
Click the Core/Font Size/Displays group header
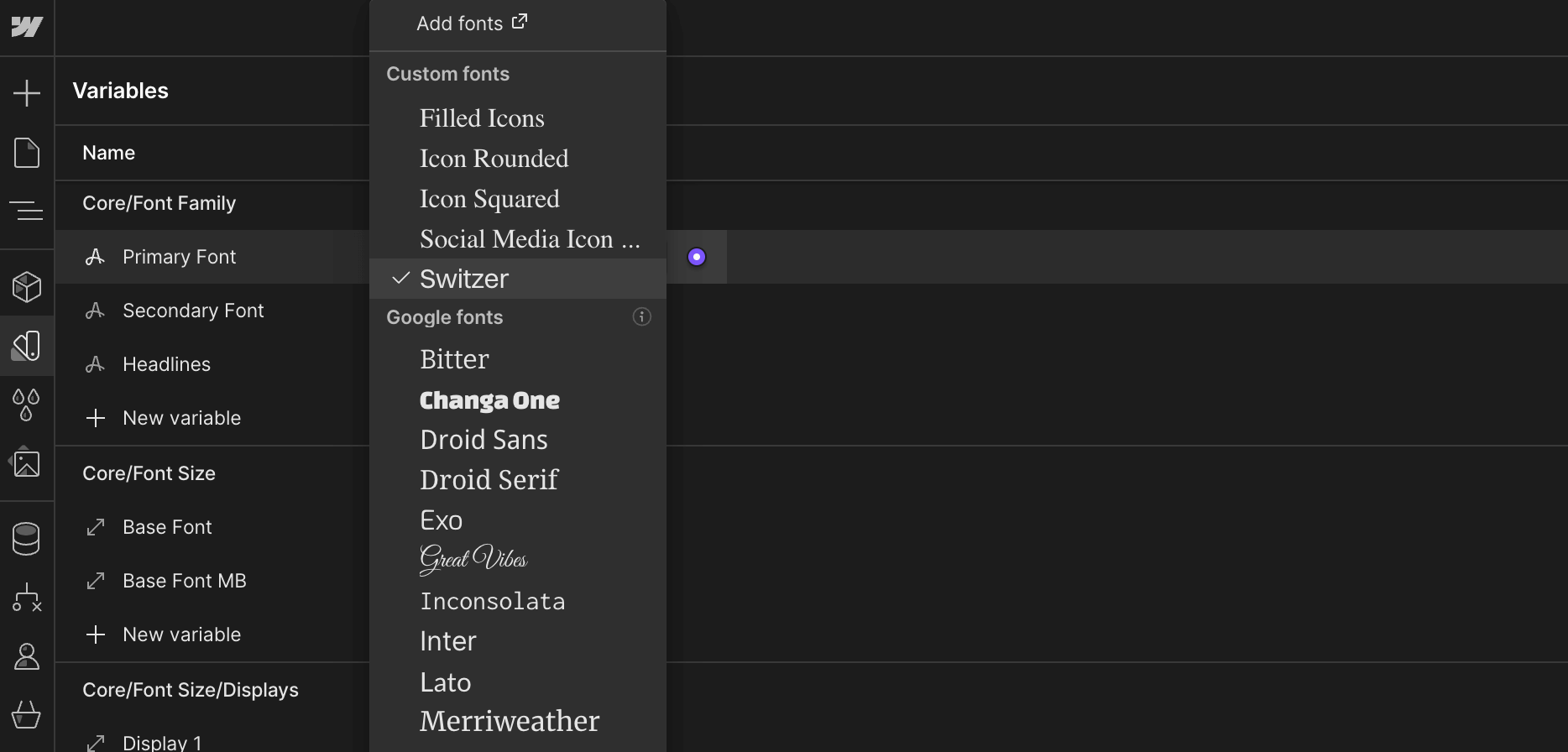pyautogui.click(x=191, y=690)
